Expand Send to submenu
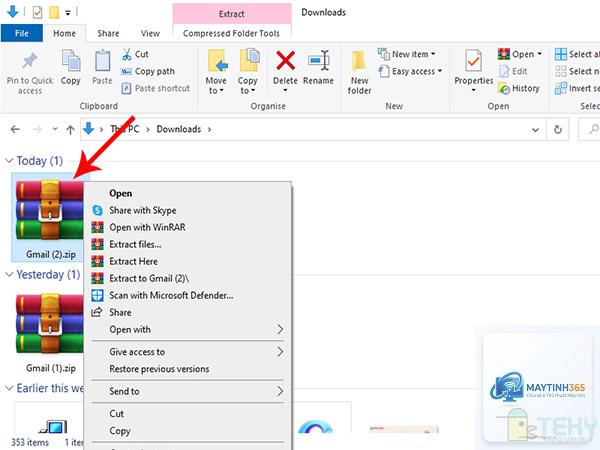Image resolution: width=600 pixels, height=450 pixels. pyautogui.click(x=188, y=391)
